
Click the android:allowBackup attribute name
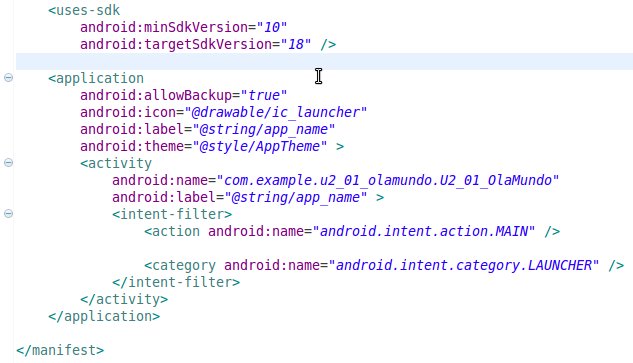[x=156, y=95]
